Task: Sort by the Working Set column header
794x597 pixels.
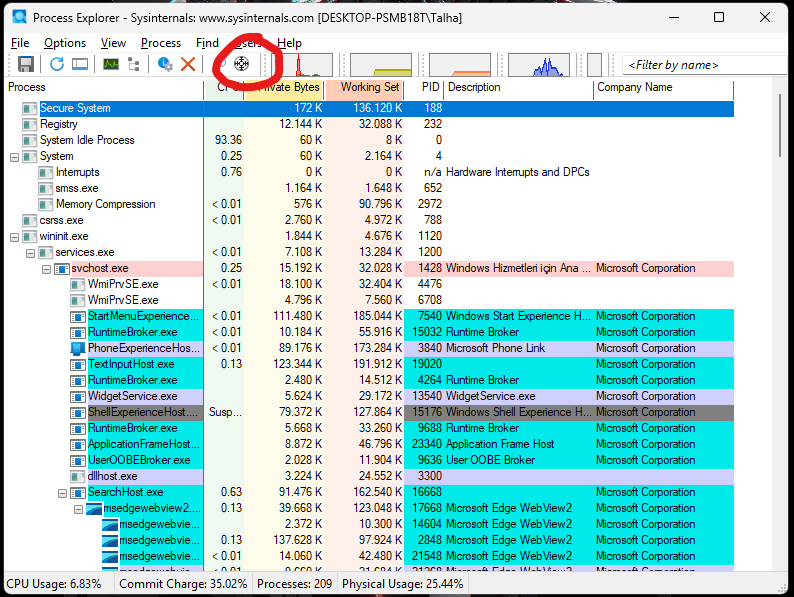Action: 365,87
